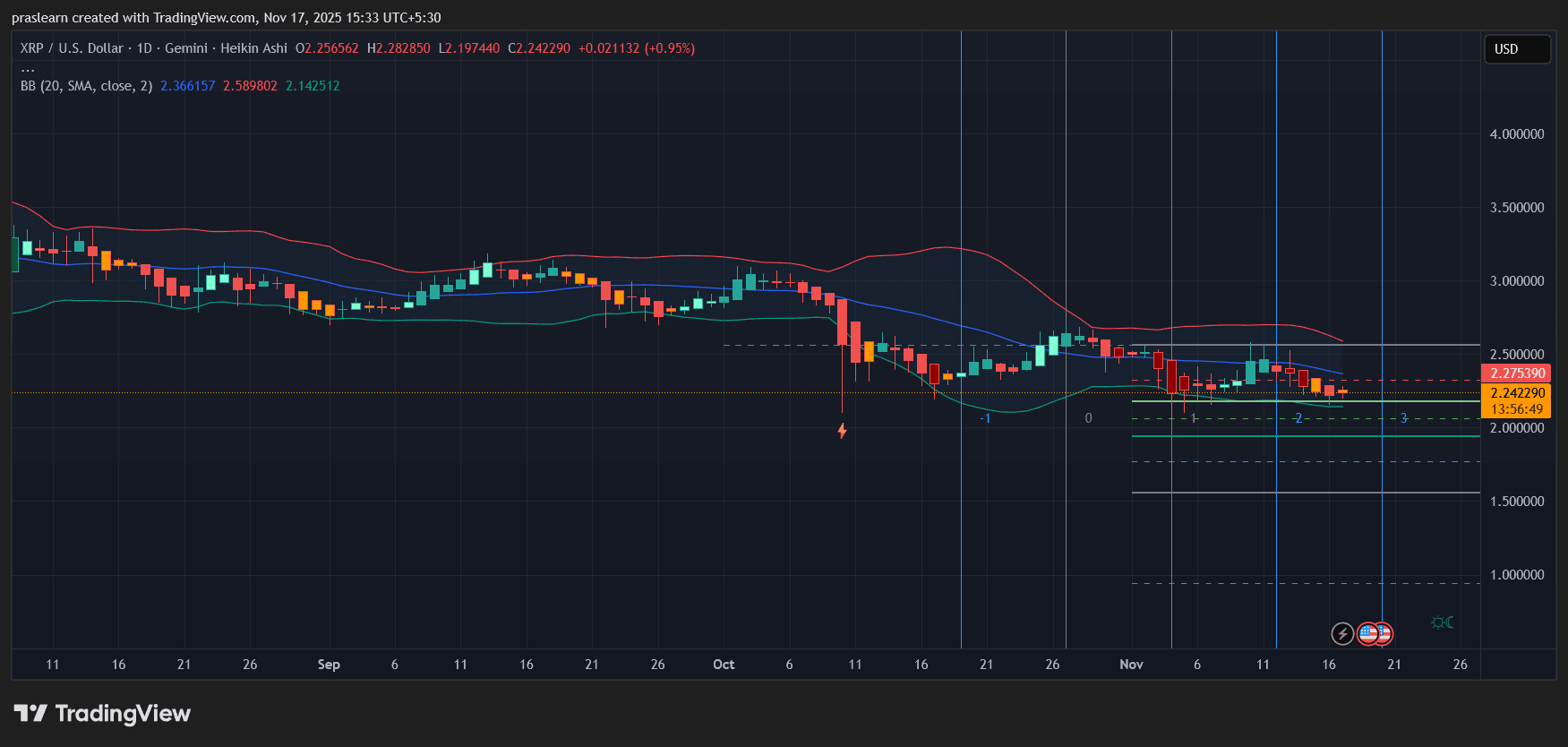This screenshot has height=747, width=1568.
Task: Click the green sun and moon icon
Action: (x=1442, y=622)
